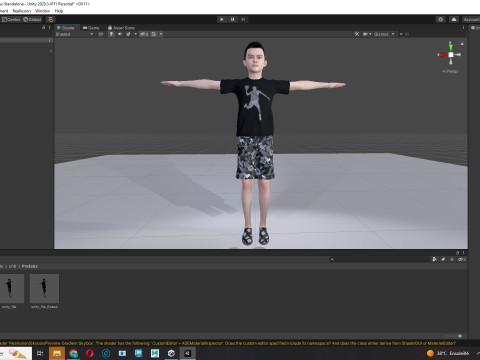The width and height of the screenshot is (480, 360).
Task: Click the active Unity editor taskbar icon
Action: pyautogui.click(x=187, y=353)
